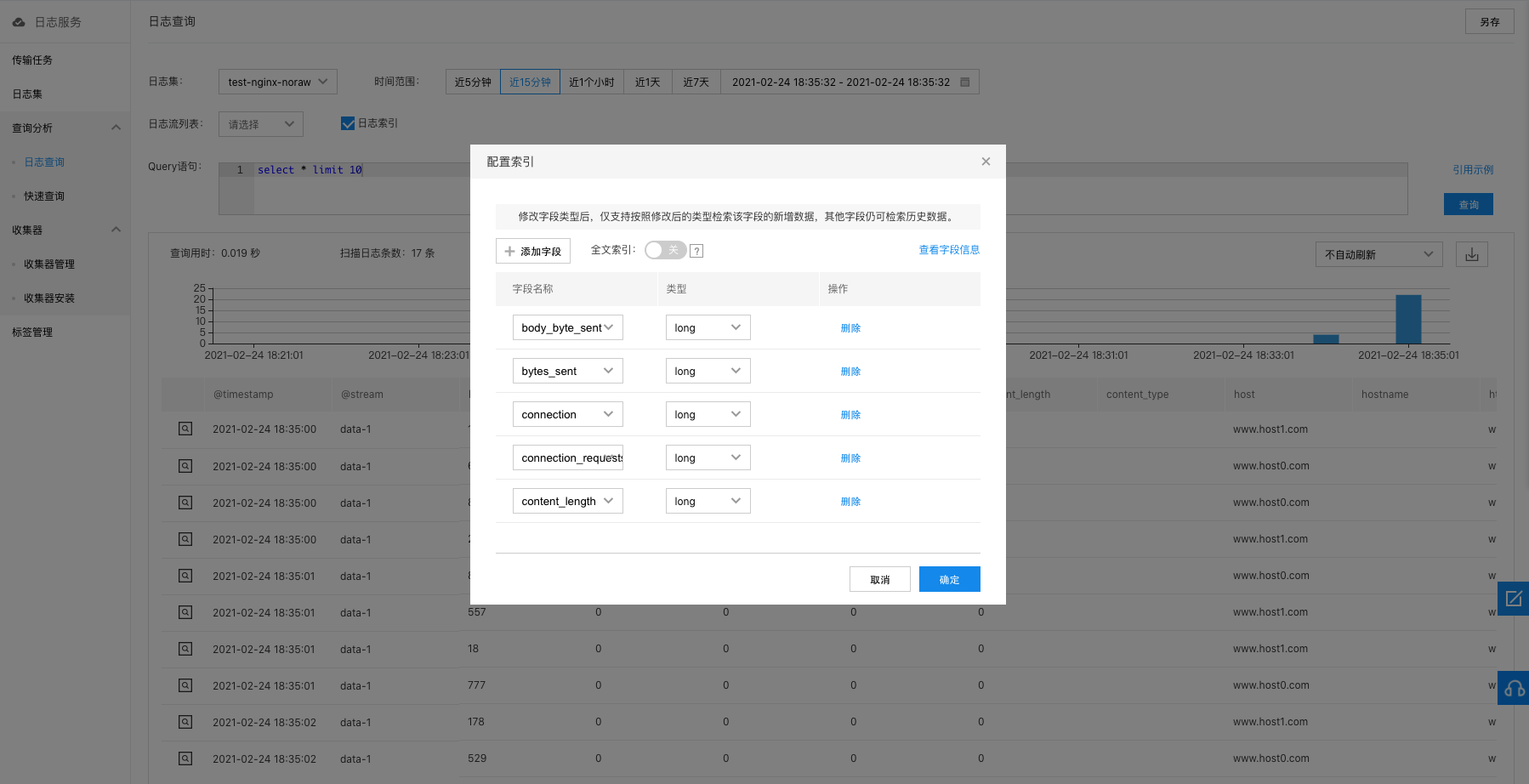This screenshot has height=784, width=1529.
Task: Click the 查看字段信息 link
Action: click(949, 250)
